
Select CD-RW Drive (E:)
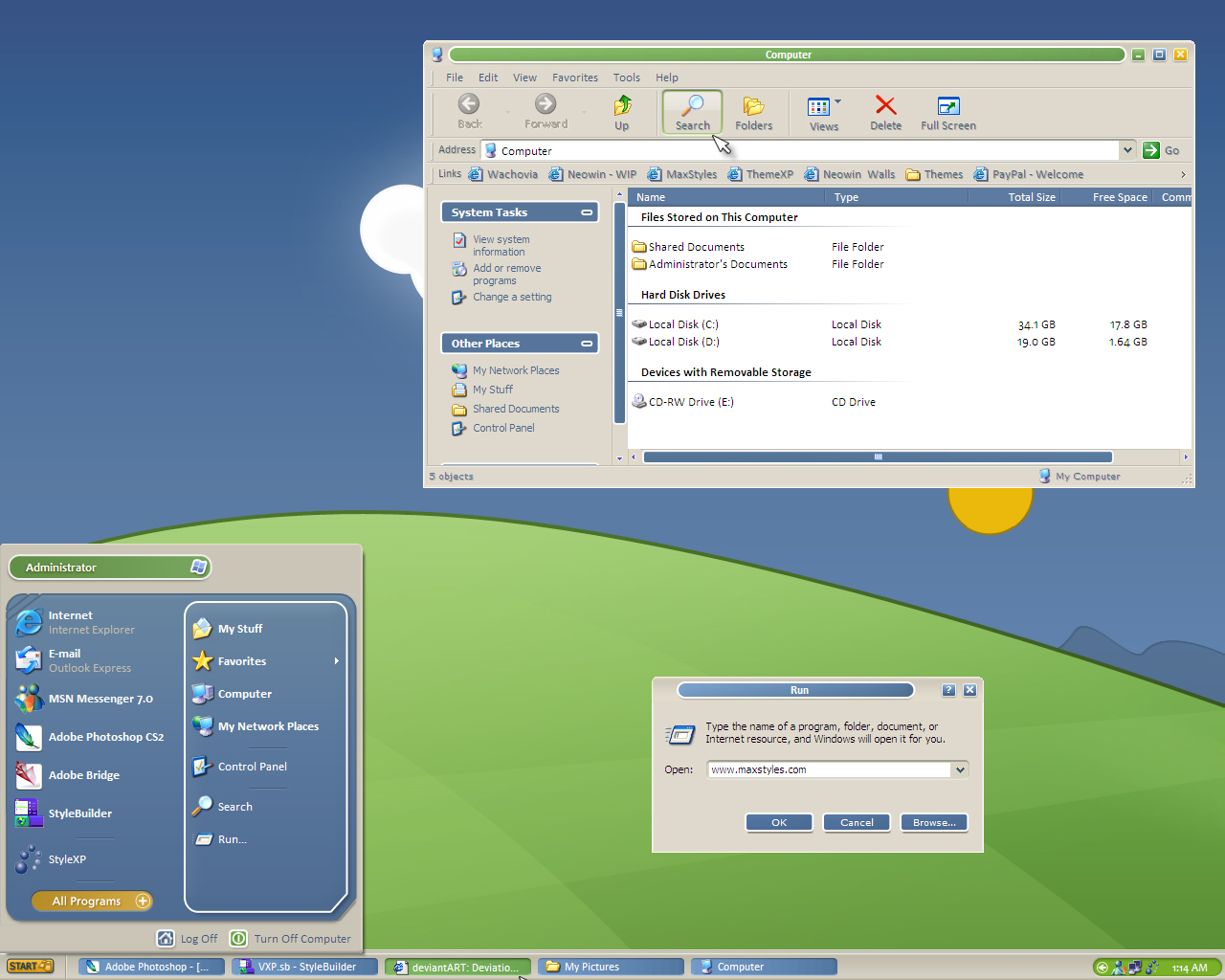[682, 402]
